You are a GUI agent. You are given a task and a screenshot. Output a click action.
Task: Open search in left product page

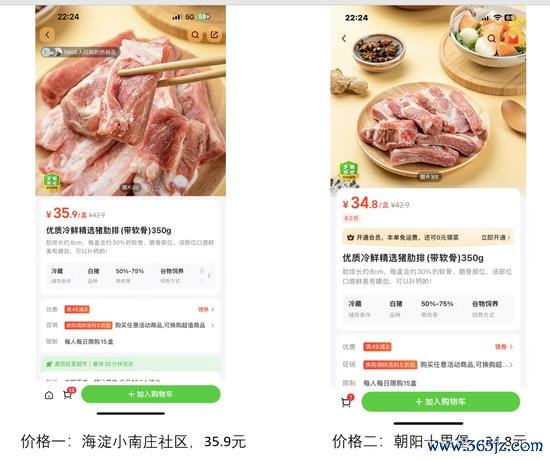click(195, 35)
